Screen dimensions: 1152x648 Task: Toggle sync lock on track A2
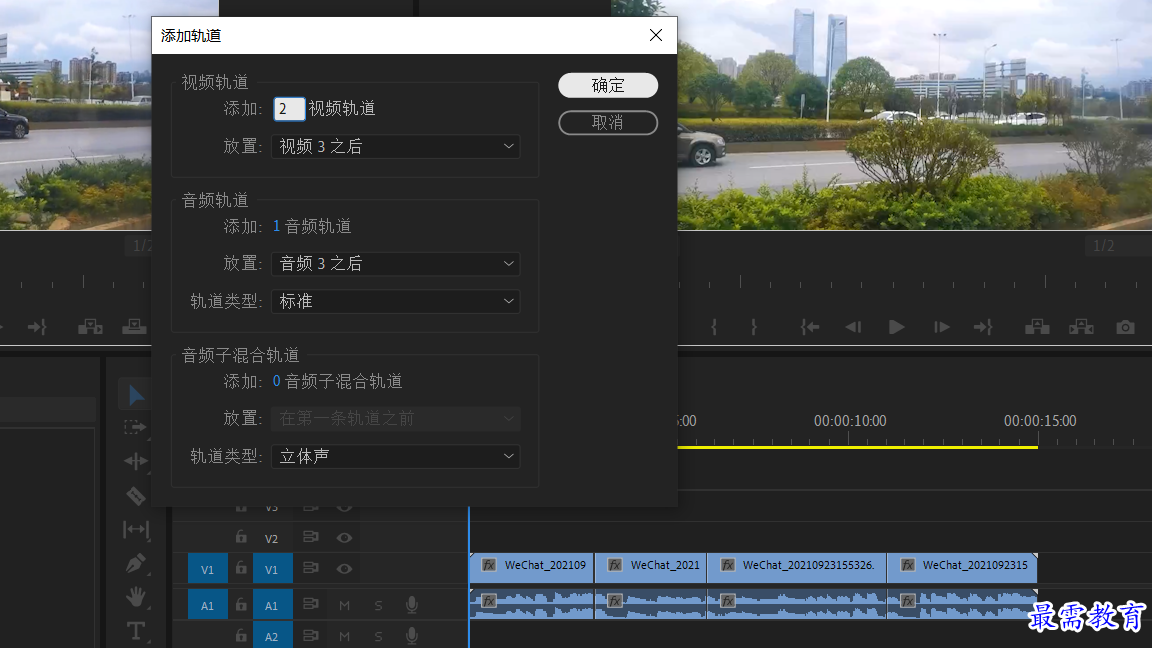(311, 636)
